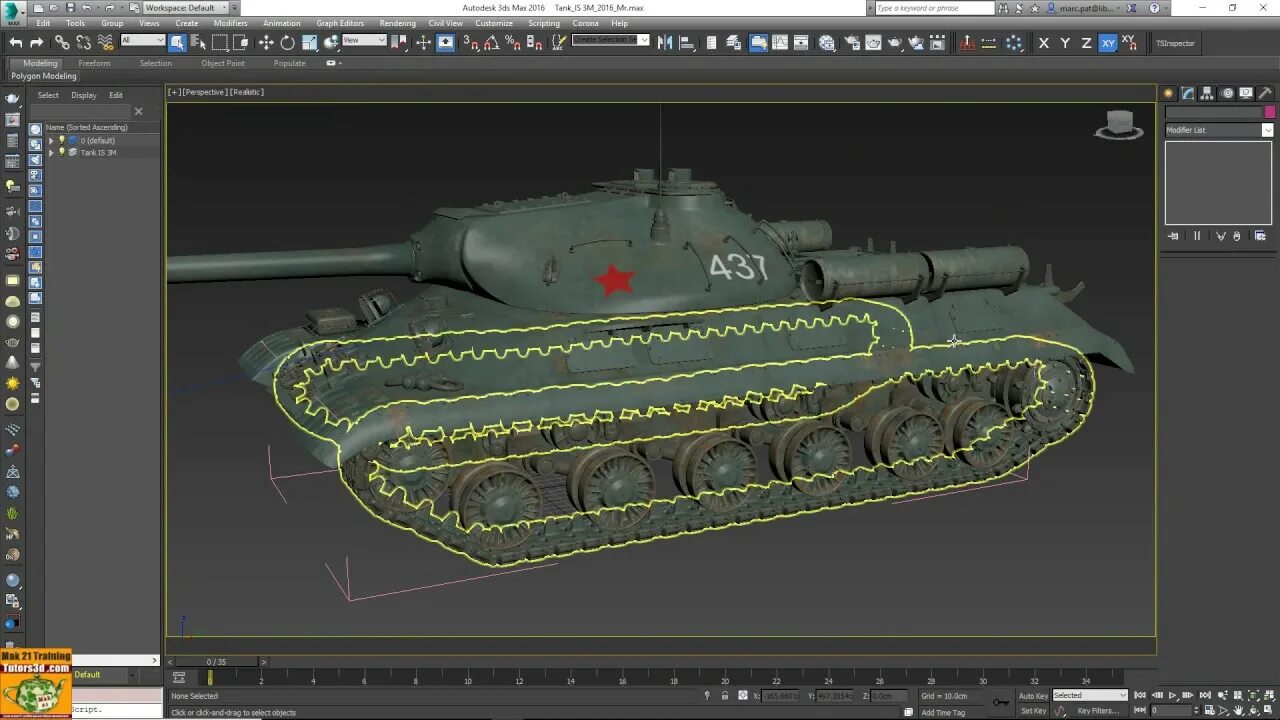
Task: Expand the Tank IS 3M tree item
Action: (51, 153)
